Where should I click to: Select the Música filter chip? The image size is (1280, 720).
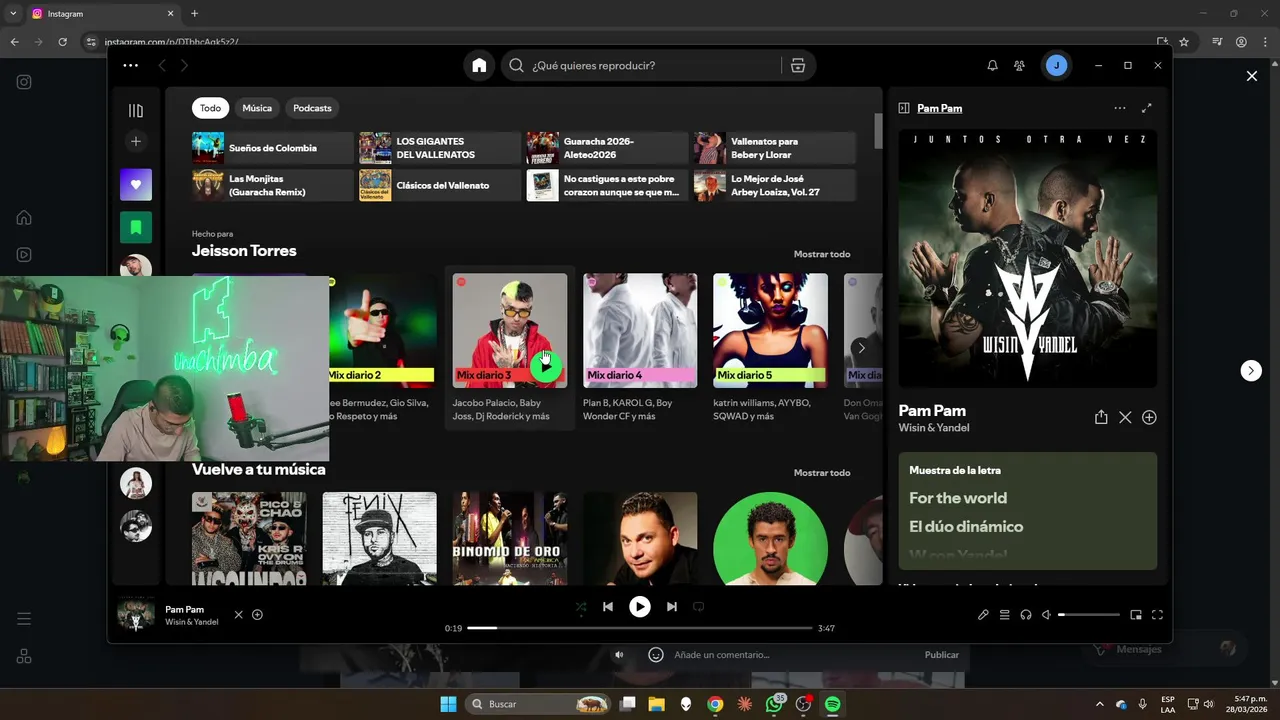pyautogui.click(x=257, y=108)
